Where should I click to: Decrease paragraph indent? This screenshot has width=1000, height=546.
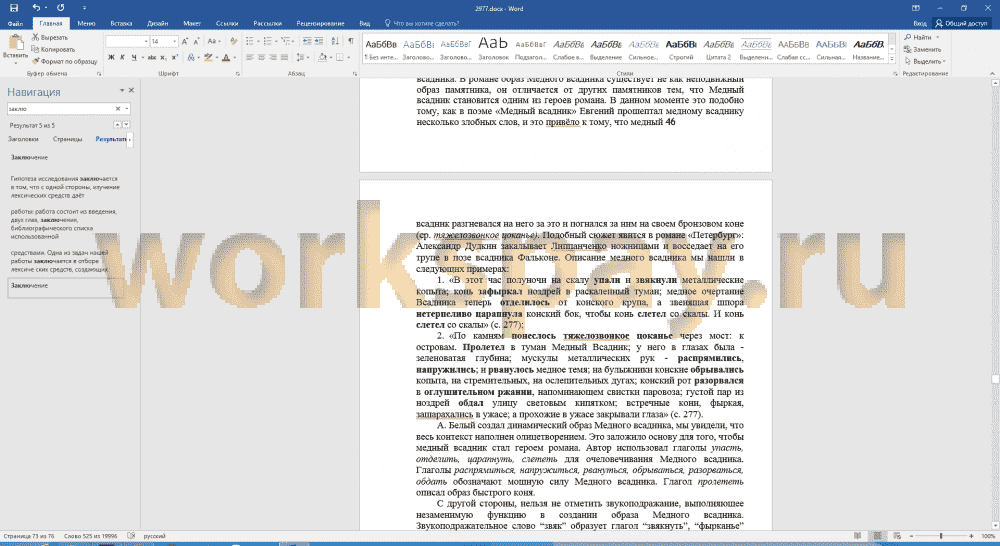coord(307,41)
